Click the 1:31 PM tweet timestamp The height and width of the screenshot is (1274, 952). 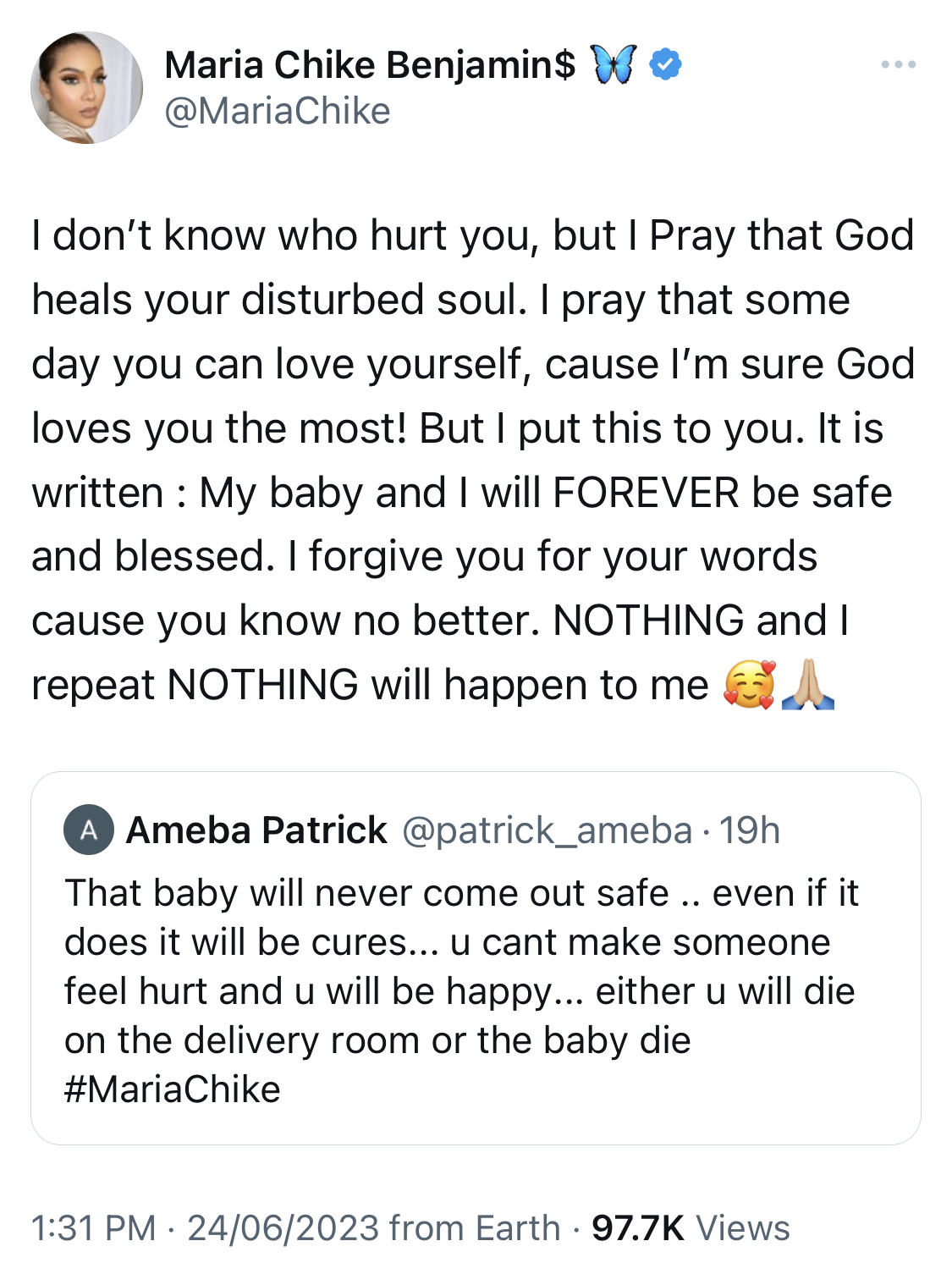click(94, 1228)
